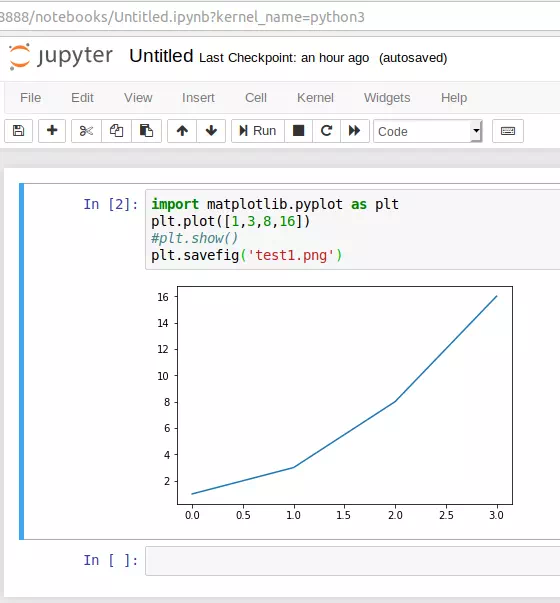Restart the kernel with circular arrow
Viewport: 560px width, 603px height.
326,131
